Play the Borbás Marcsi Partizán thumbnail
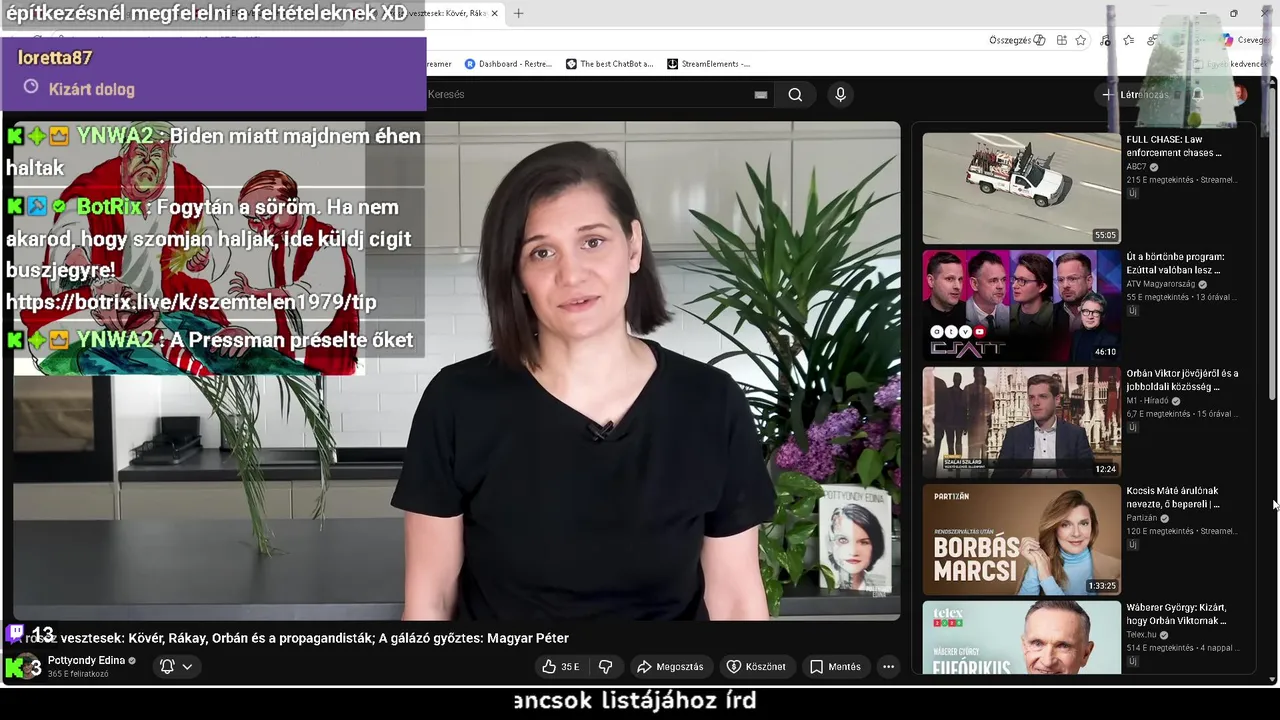 [x=1021, y=539]
